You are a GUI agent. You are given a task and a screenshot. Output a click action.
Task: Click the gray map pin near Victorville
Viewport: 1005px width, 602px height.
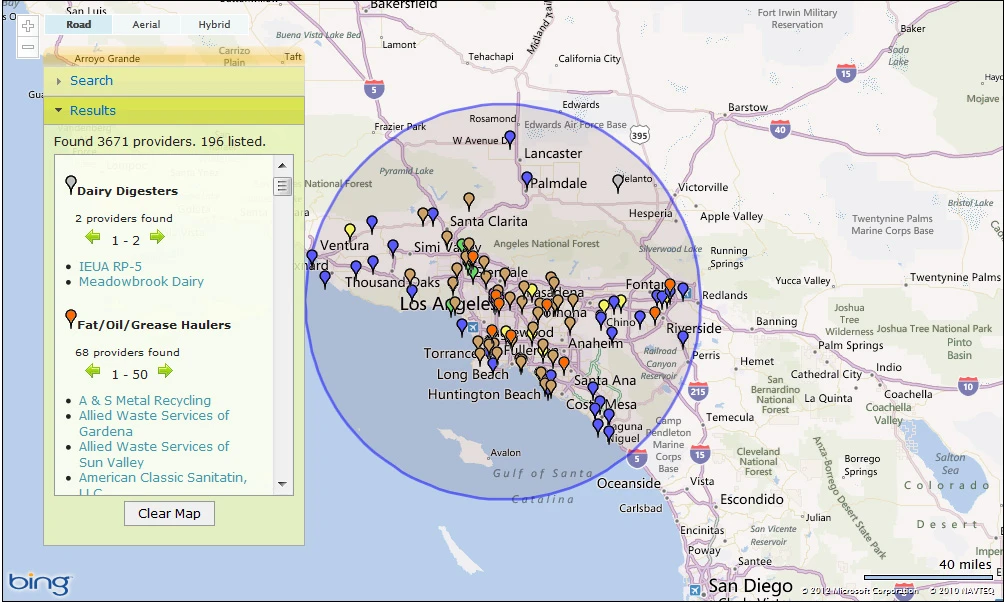pyautogui.click(x=618, y=182)
